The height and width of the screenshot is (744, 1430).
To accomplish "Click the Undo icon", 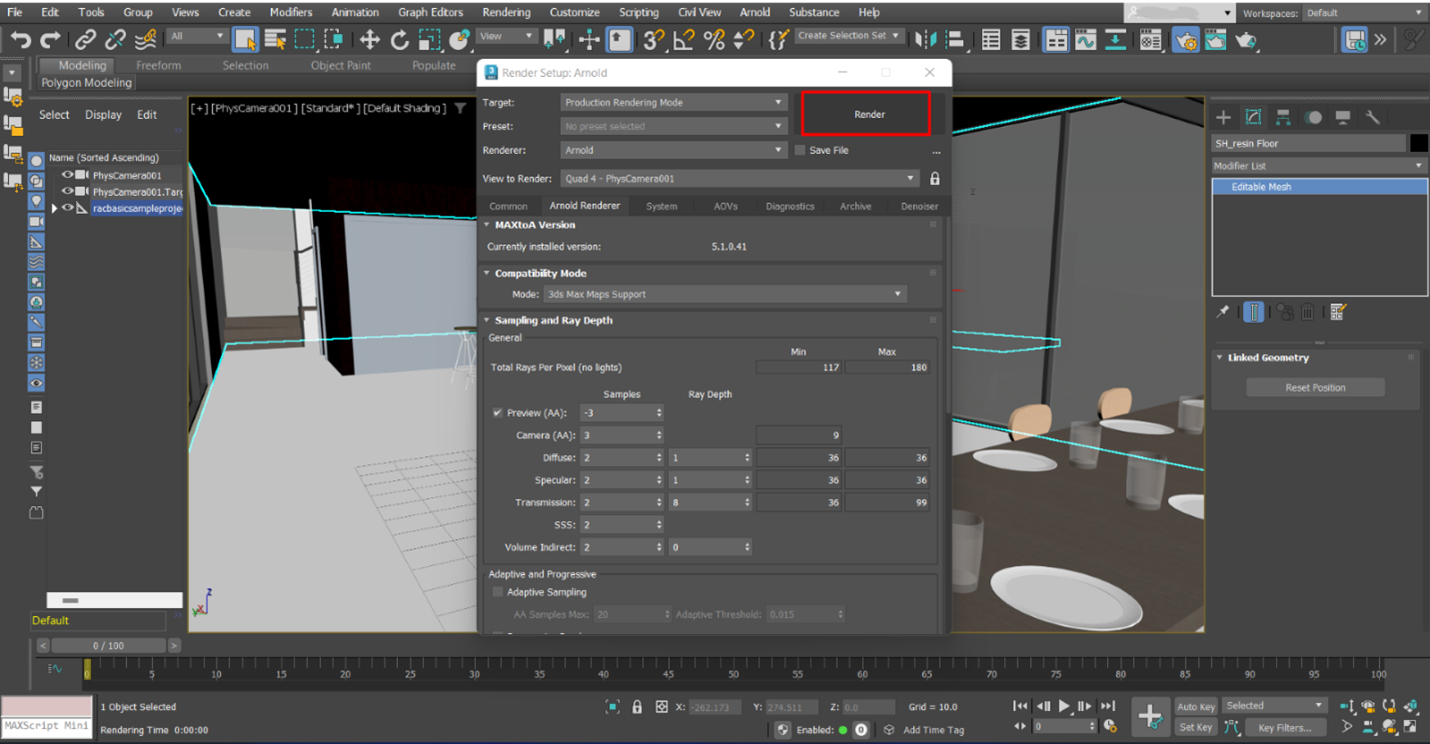I will [x=20, y=40].
